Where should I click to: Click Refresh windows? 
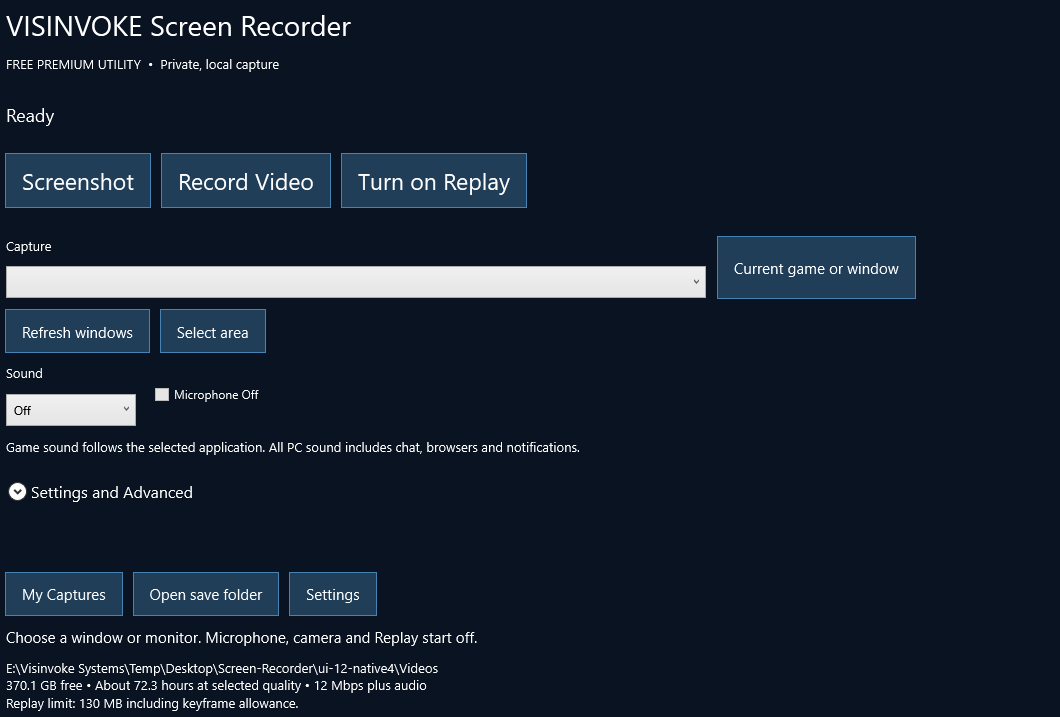coord(78,331)
